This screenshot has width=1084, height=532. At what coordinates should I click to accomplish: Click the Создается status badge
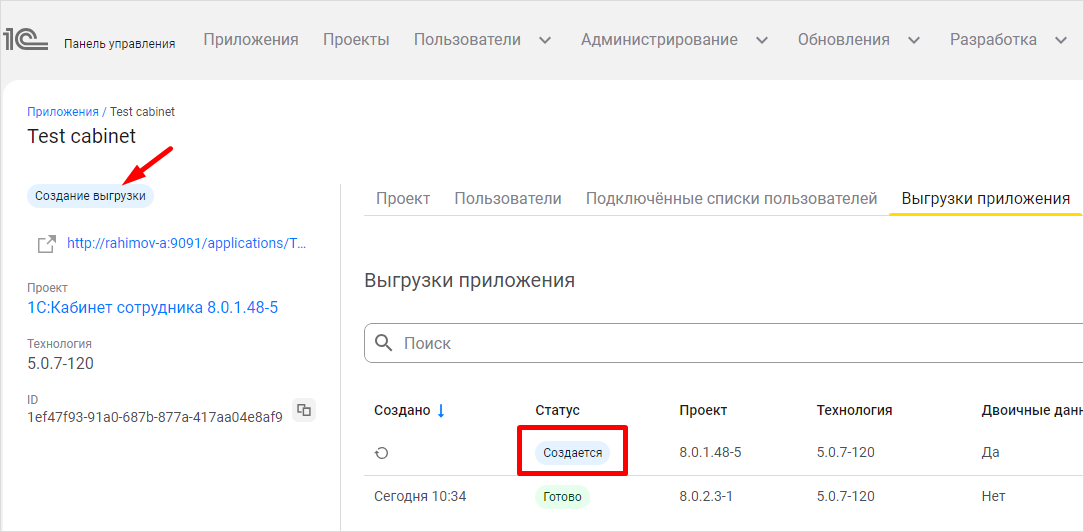pos(572,453)
